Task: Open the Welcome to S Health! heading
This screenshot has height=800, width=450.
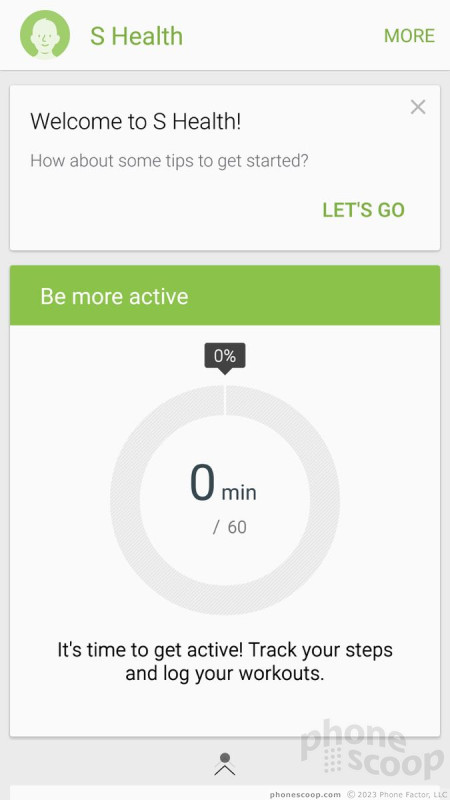Action: click(135, 122)
